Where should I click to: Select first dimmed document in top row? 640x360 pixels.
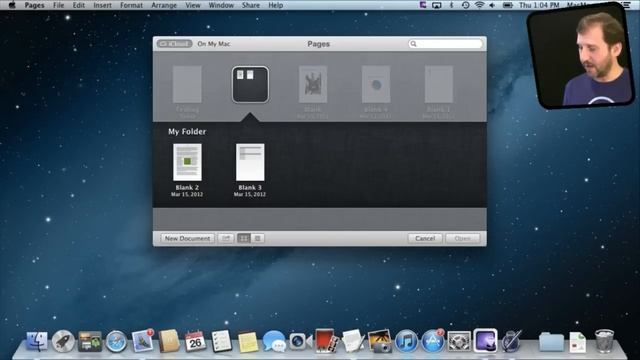(x=187, y=84)
